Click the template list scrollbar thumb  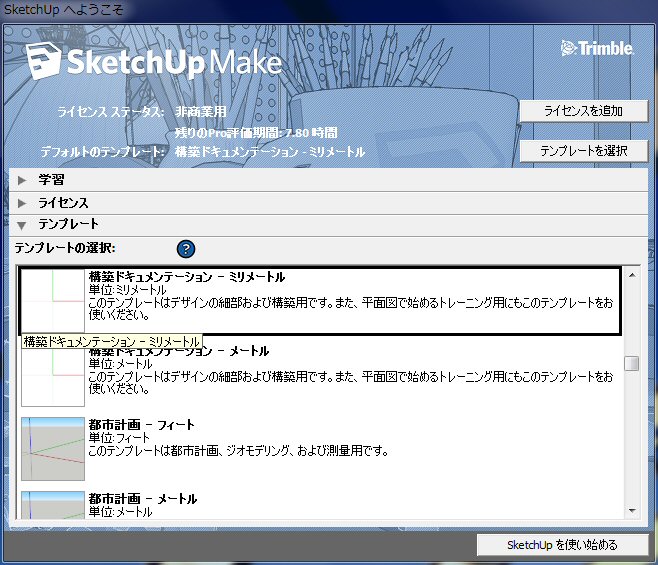pyautogui.click(x=632, y=364)
